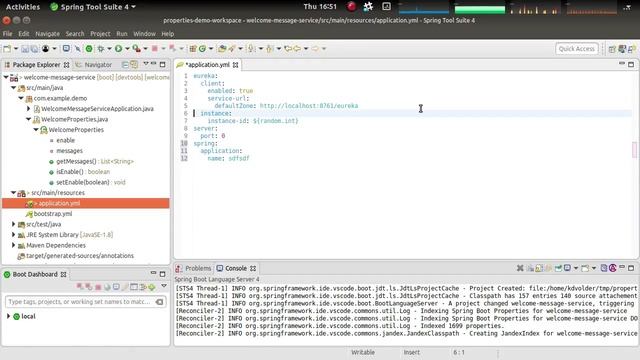The image size is (640, 360).
Task: Click the Quick Access search field
Action: (576, 49)
